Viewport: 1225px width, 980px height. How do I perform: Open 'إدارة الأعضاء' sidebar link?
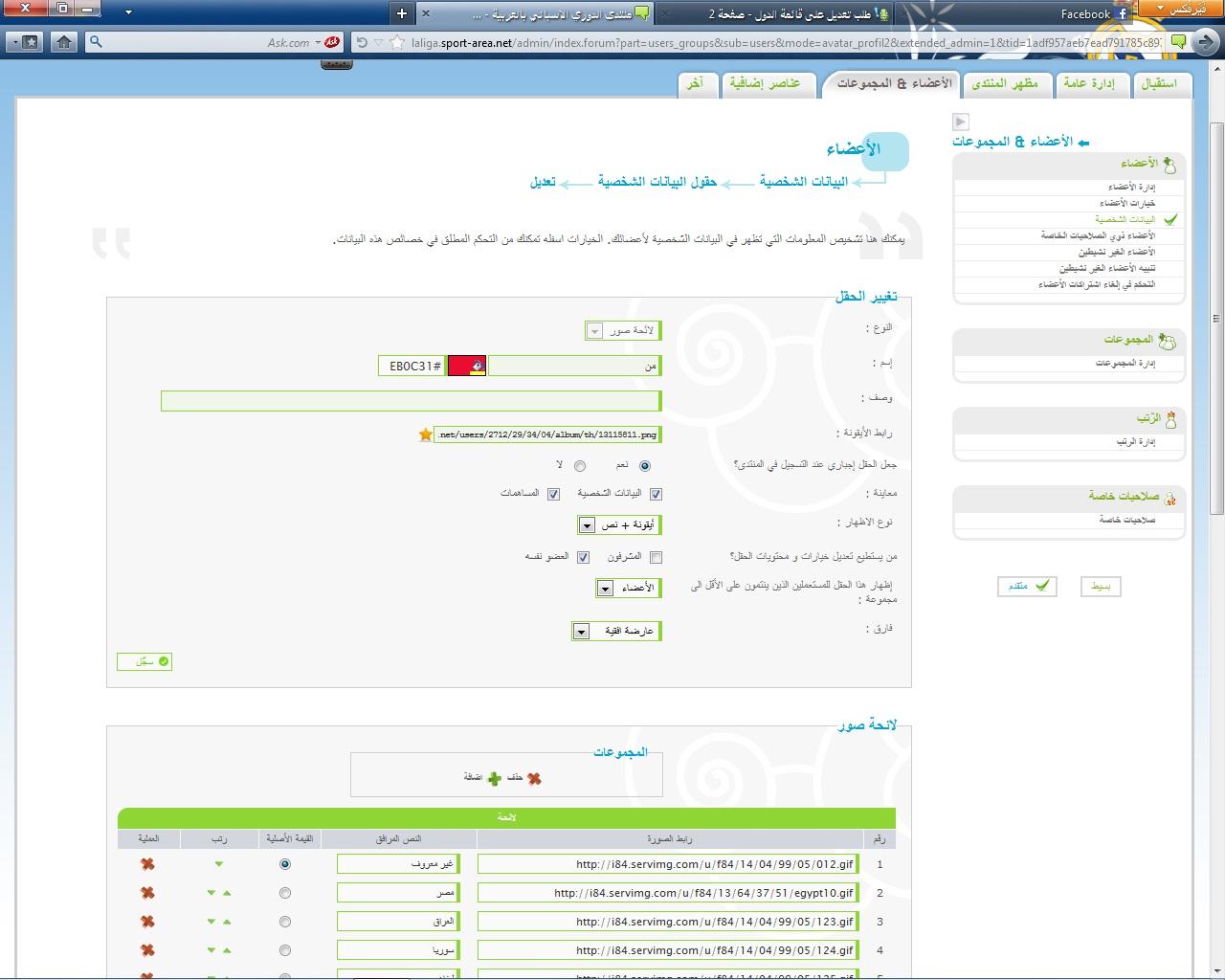click(x=1131, y=187)
